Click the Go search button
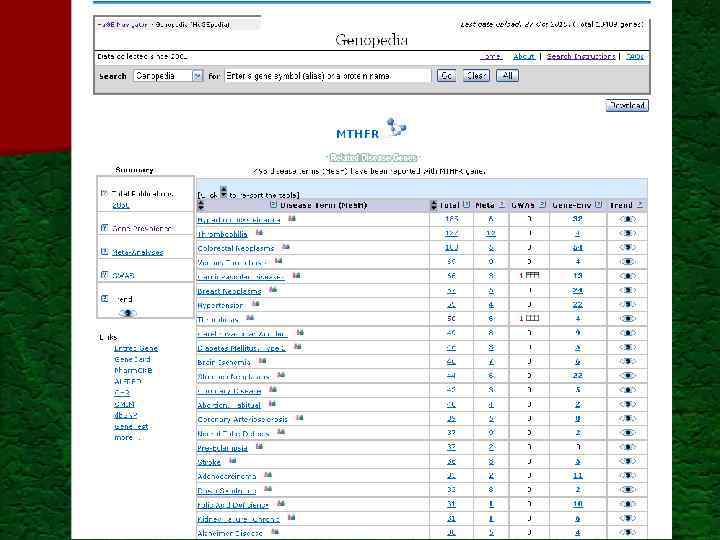The image size is (720, 540). (x=446, y=75)
